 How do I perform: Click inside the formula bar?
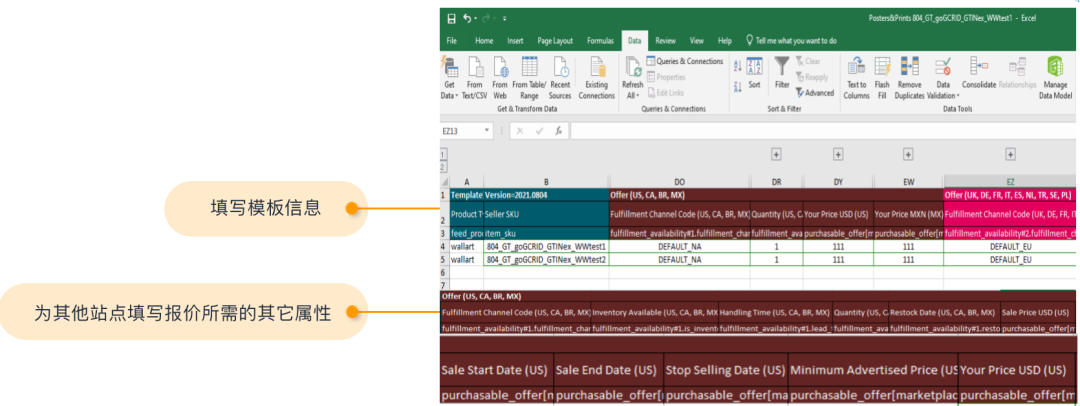(x=800, y=131)
